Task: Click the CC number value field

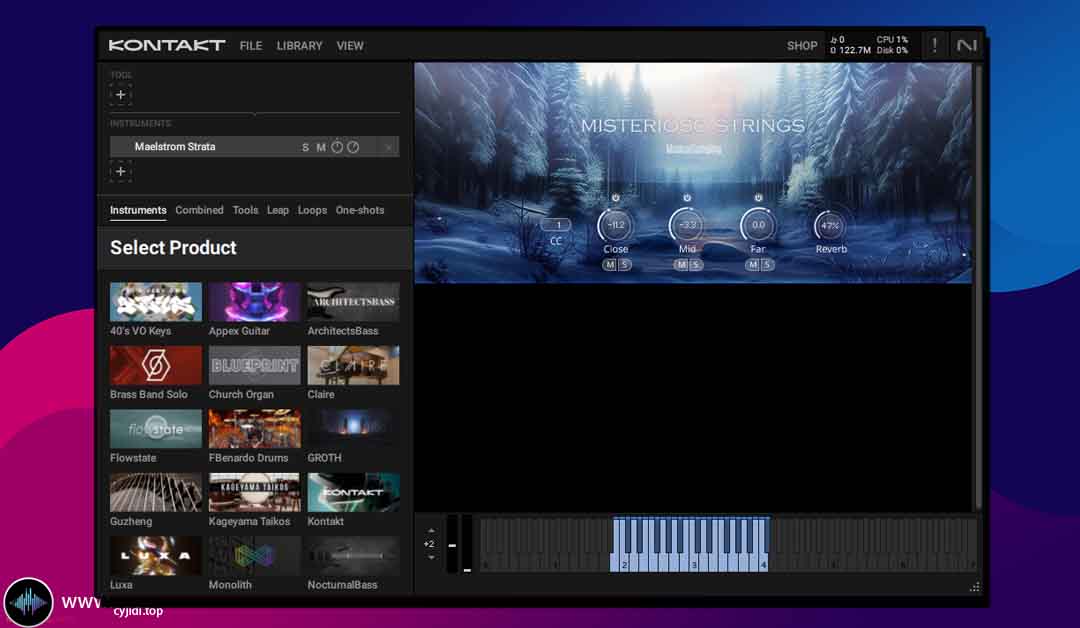Action: point(556,225)
